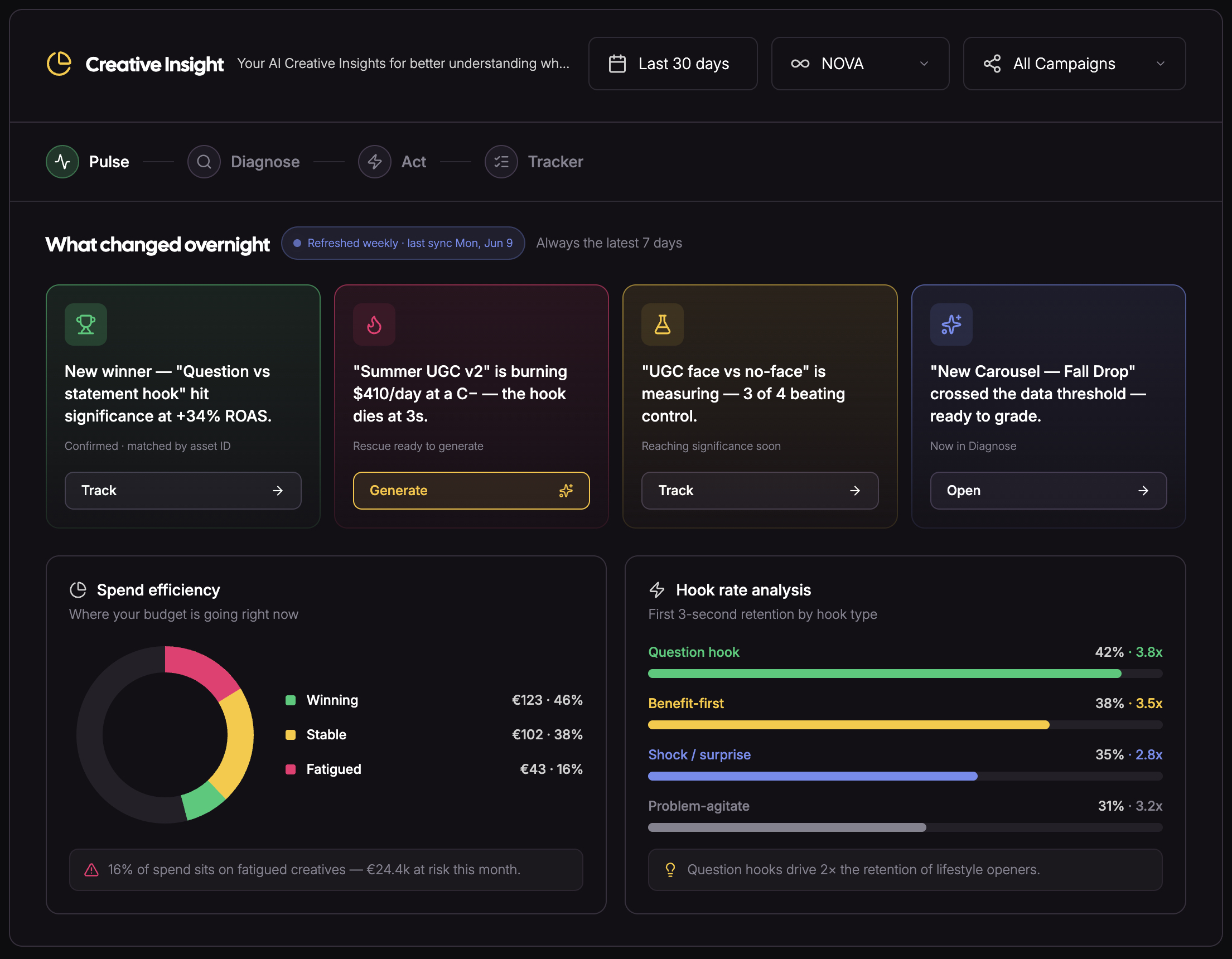This screenshot has height=959, width=1232.
Task: Click 'Now in Diagnose' text
Action: pyautogui.click(x=973, y=446)
